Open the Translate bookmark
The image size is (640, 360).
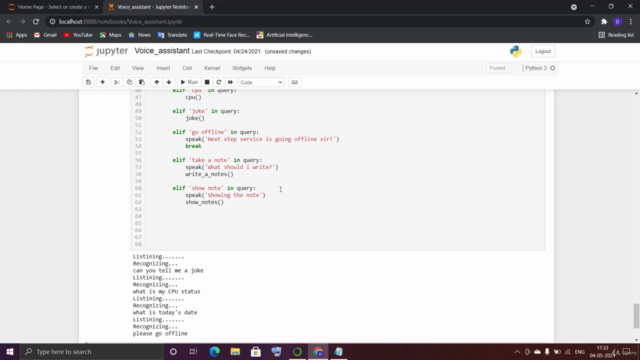pyautogui.click(x=172, y=35)
